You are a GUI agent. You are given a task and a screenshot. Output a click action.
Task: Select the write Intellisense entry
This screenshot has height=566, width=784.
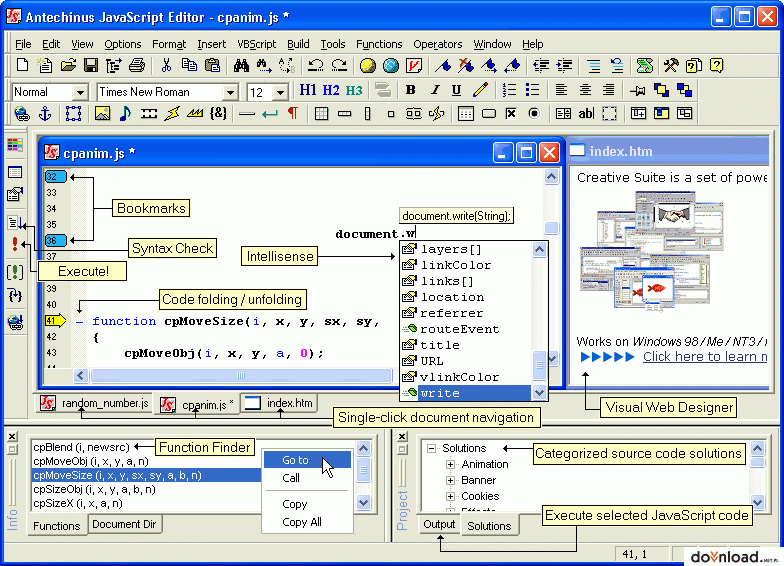coord(467,393)
